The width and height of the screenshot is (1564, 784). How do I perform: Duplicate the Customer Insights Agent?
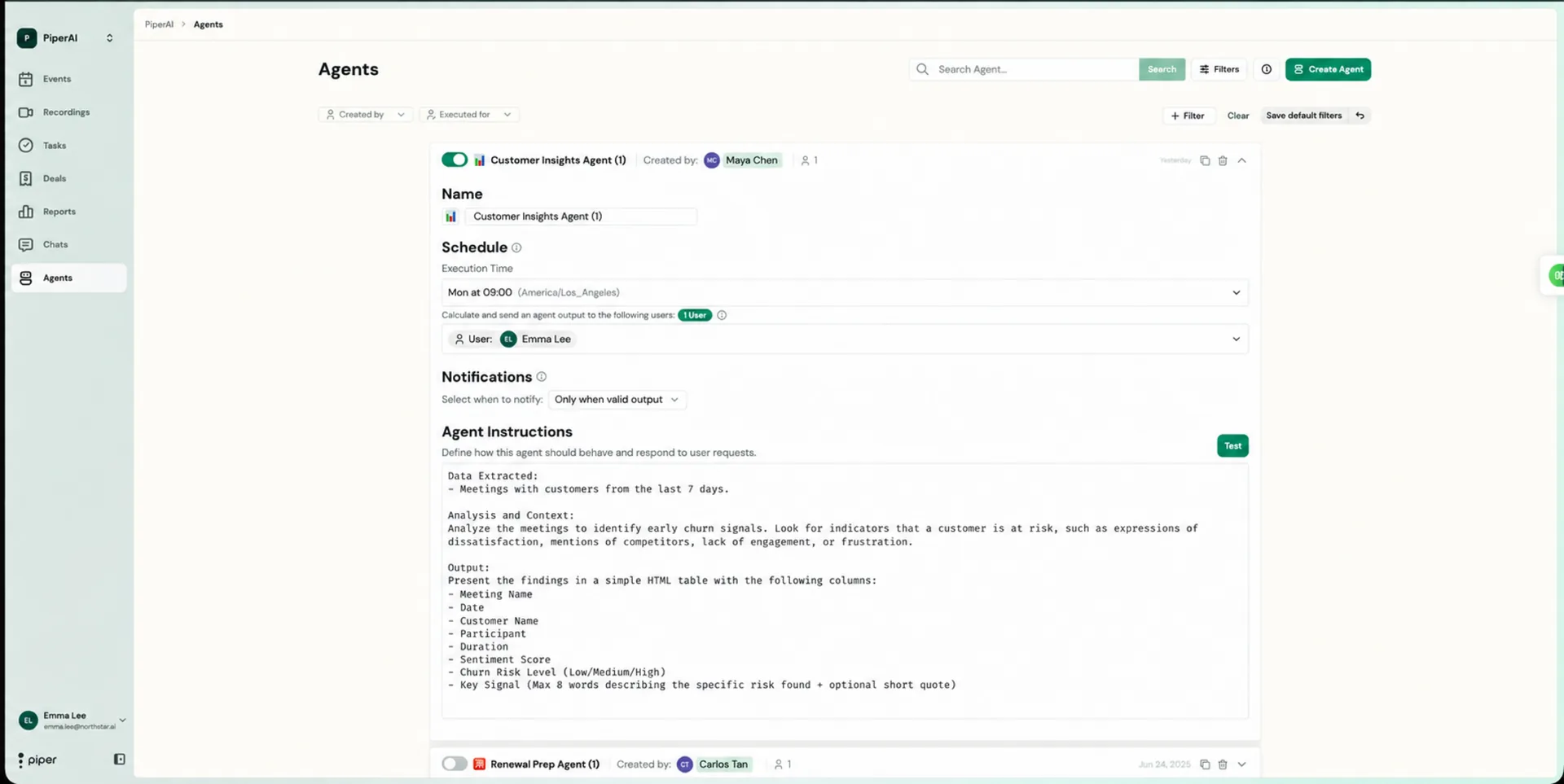1205,160
